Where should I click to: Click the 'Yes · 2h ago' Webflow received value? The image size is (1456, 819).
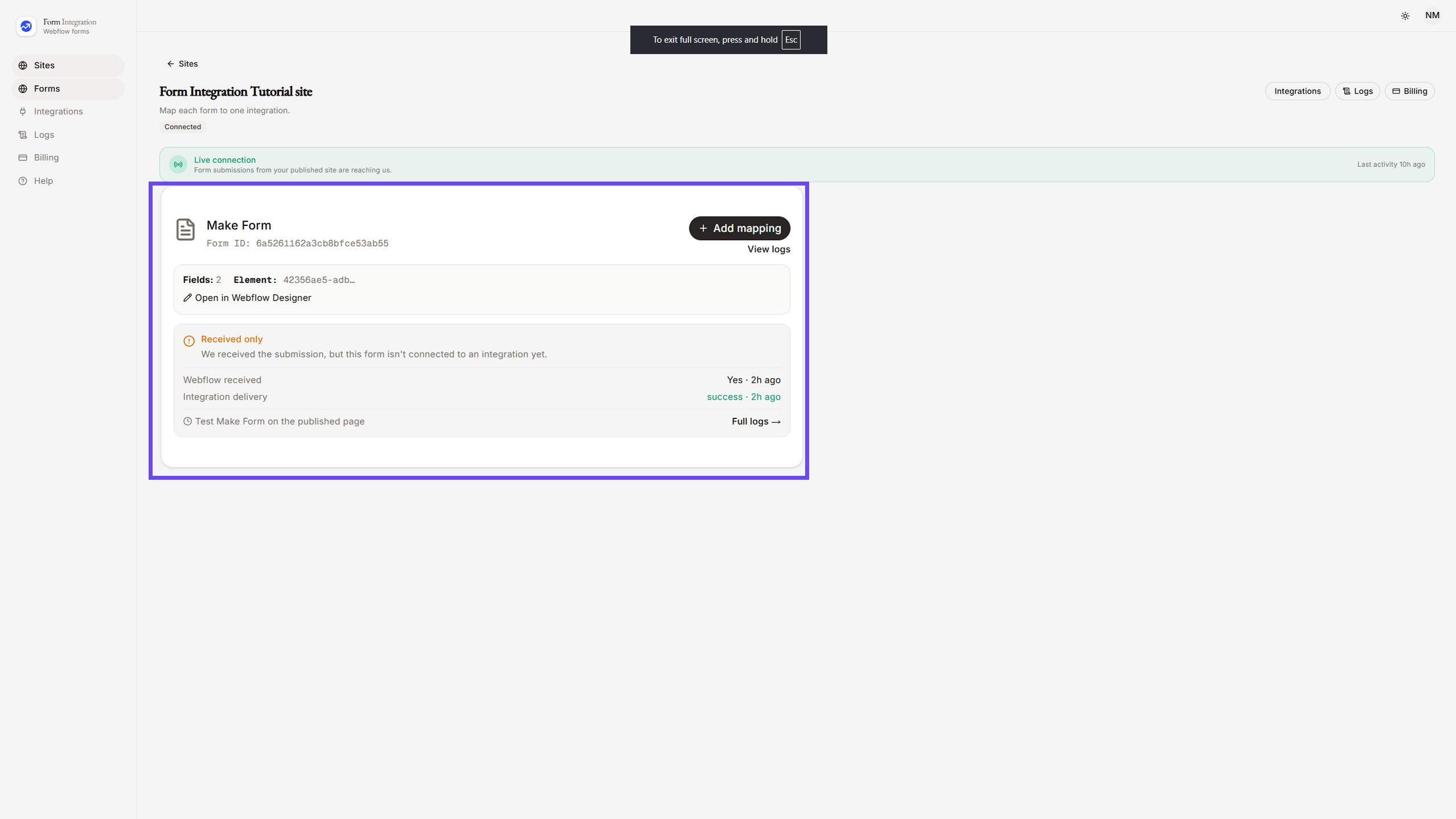[x=753, y=380]
